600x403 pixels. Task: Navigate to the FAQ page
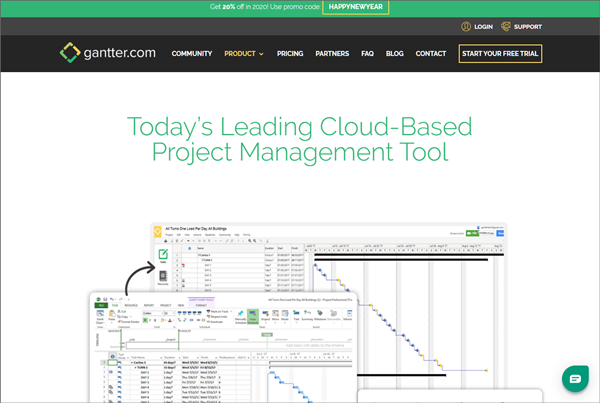coord(367,54)
